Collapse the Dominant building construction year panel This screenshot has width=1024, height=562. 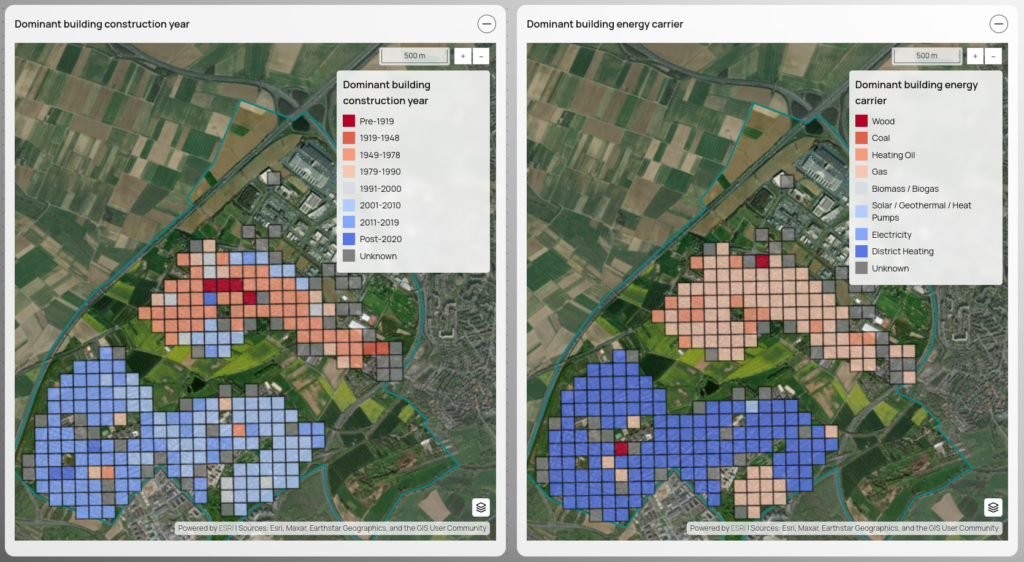click(486, 24)
